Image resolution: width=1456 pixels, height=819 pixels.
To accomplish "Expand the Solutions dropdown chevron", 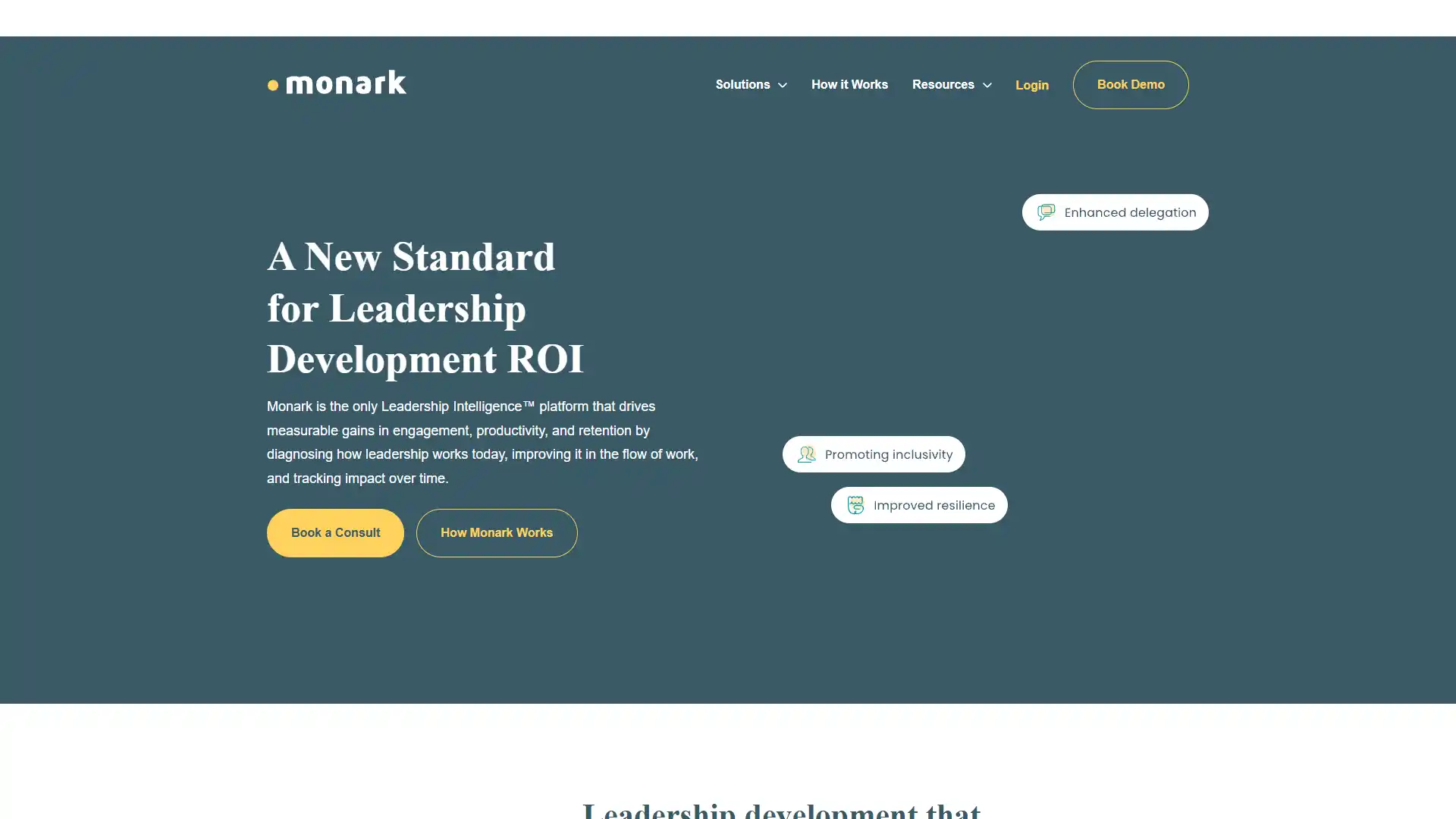I will click(x=783, y=86).
